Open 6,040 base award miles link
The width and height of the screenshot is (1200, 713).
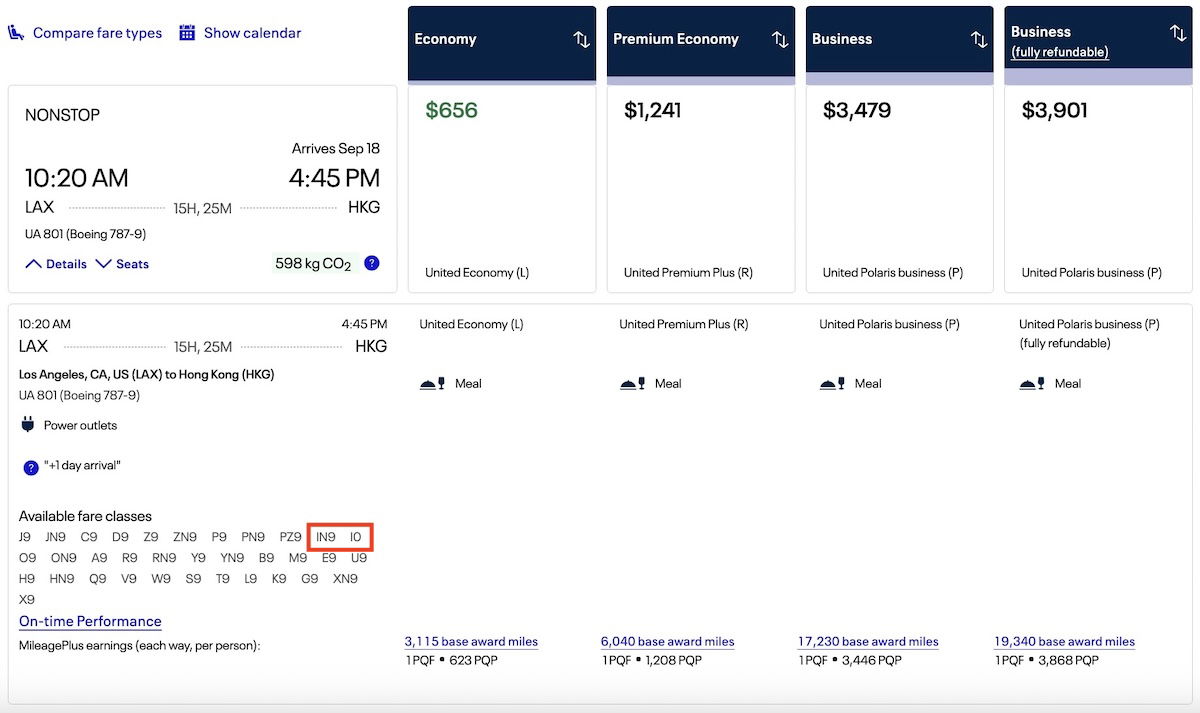(667, 642)
